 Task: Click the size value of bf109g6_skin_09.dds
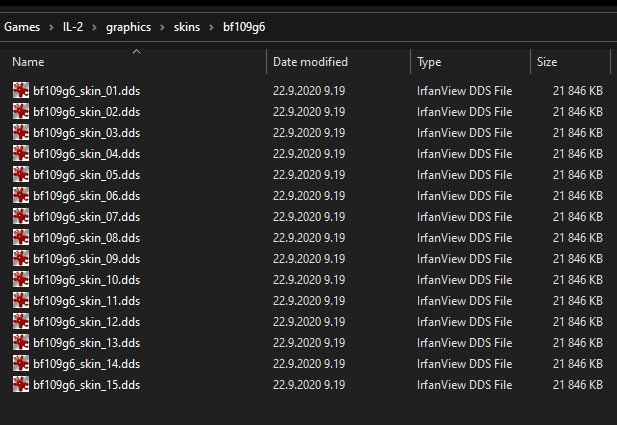578,259
